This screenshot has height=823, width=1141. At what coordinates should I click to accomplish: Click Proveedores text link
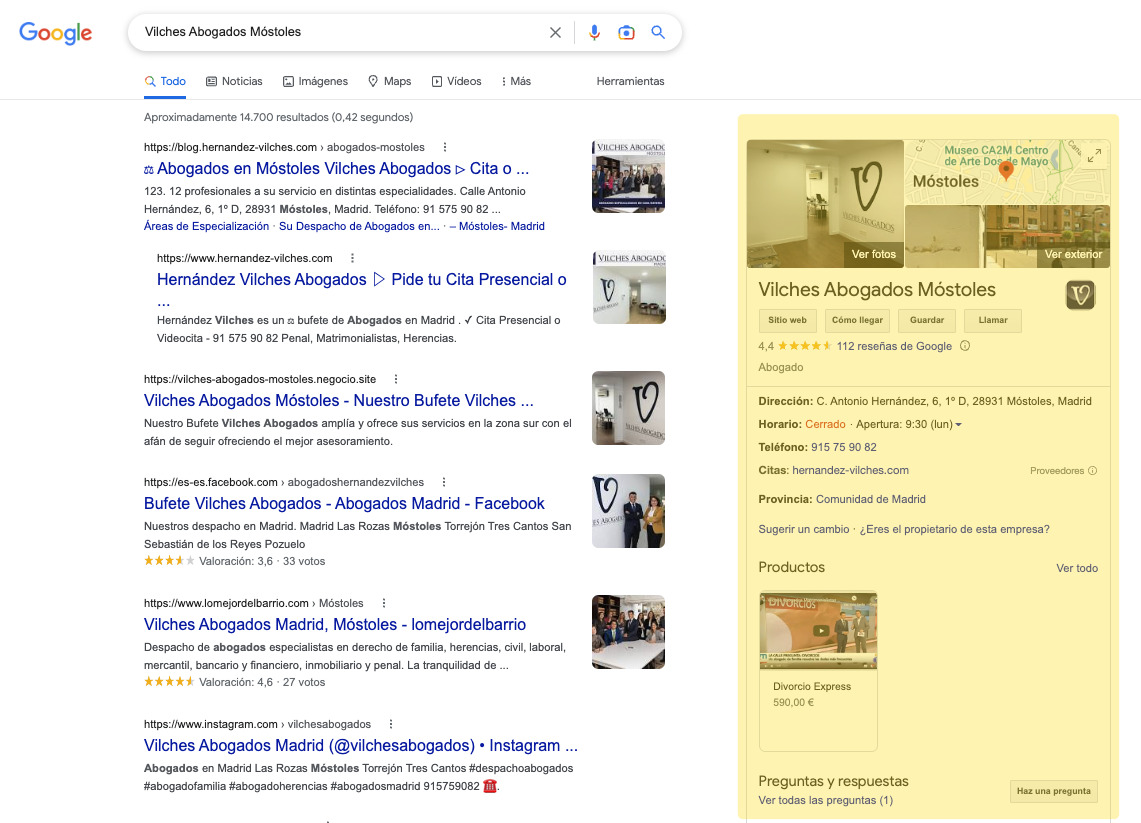[x=1057, y=471]
